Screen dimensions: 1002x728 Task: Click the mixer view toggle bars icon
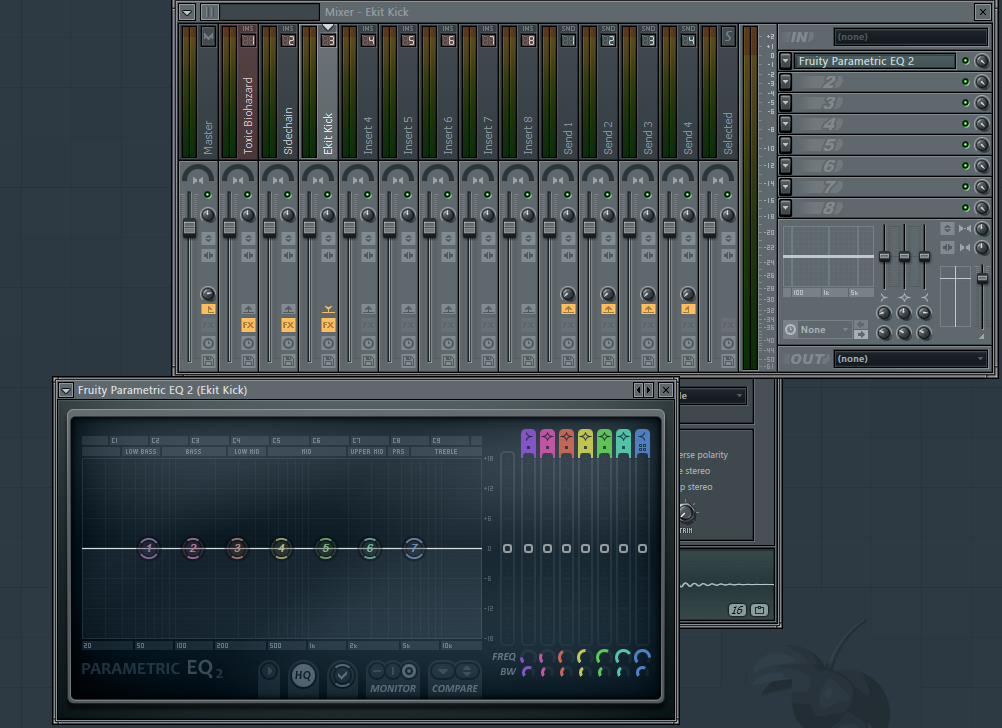(x=210, y=12)
